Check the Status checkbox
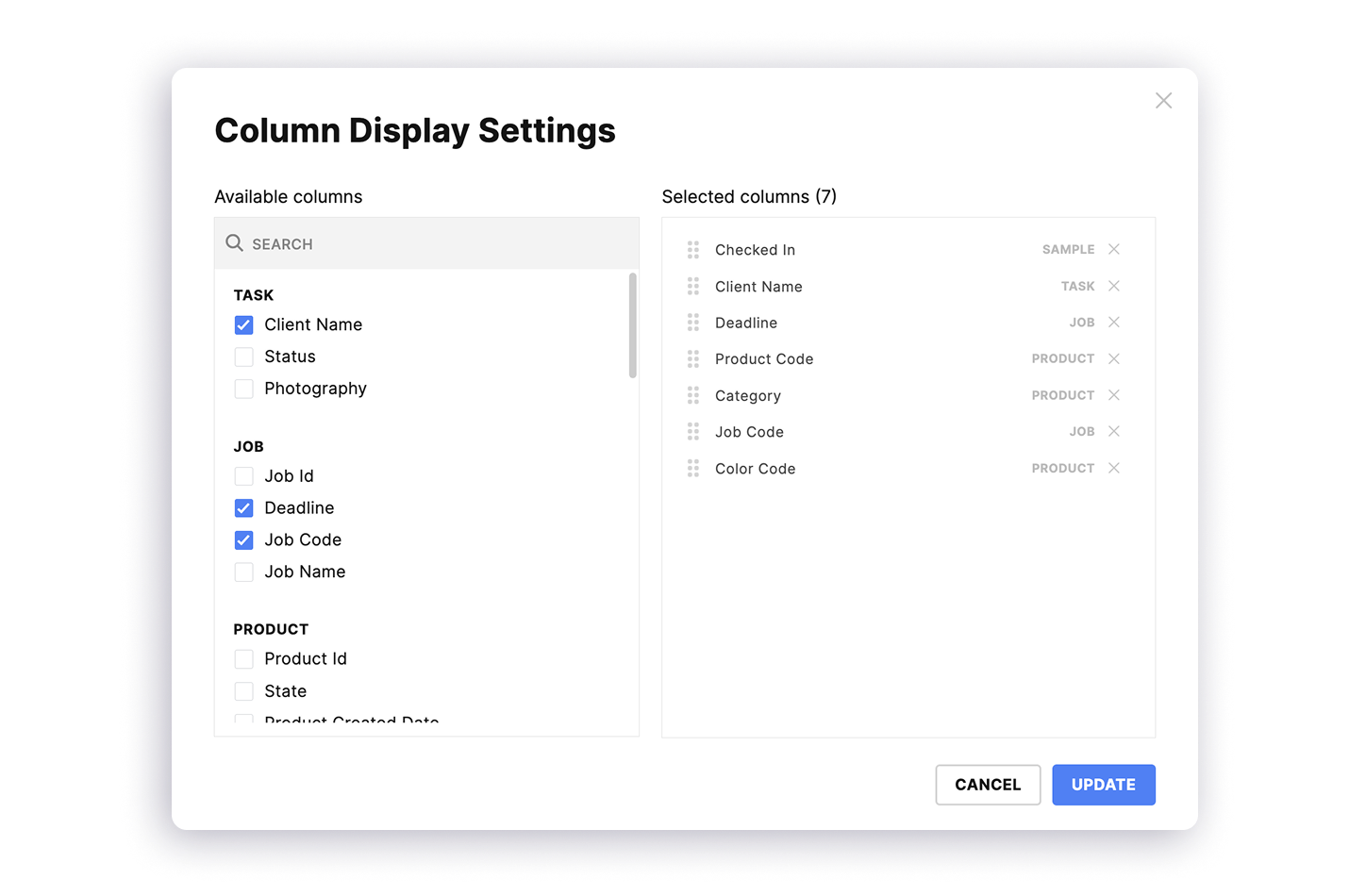The height and width of the screenshot is (896, 1366). tap(243, 357)
